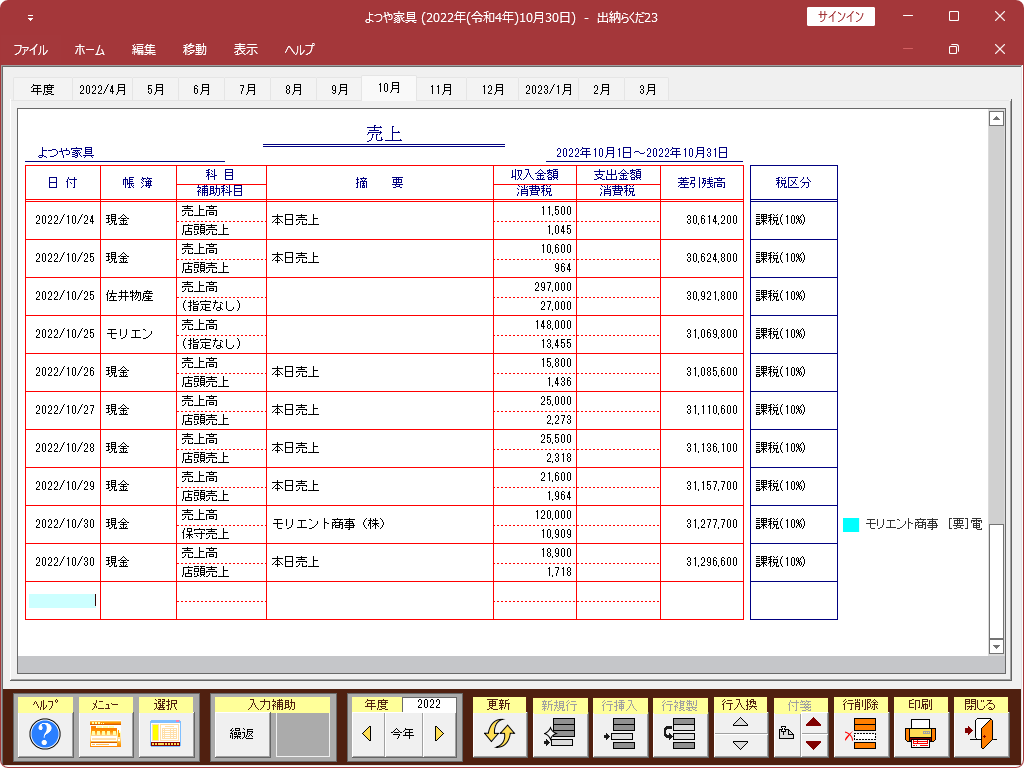The width and height of the screenshot is (1024, 768).
Task: Click the 更新 refresh icon
Action: coord(500,734)
